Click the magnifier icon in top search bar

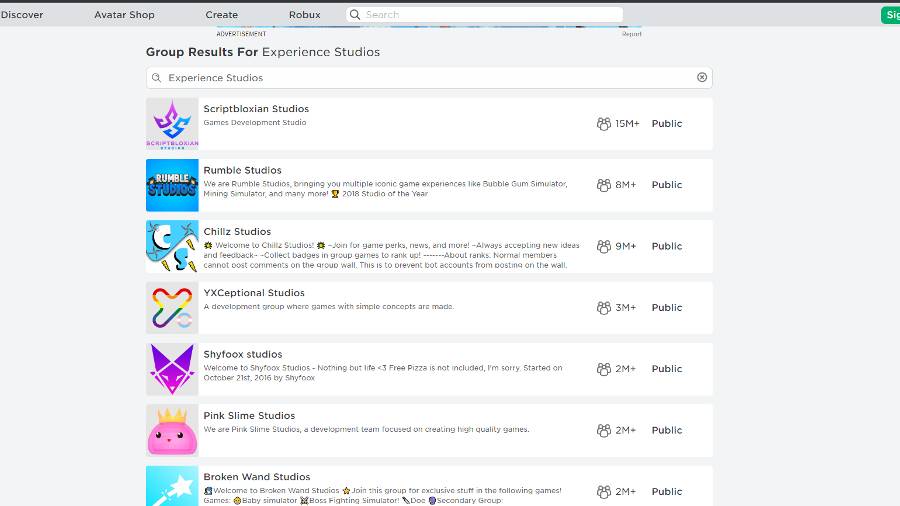click(355, 14)
